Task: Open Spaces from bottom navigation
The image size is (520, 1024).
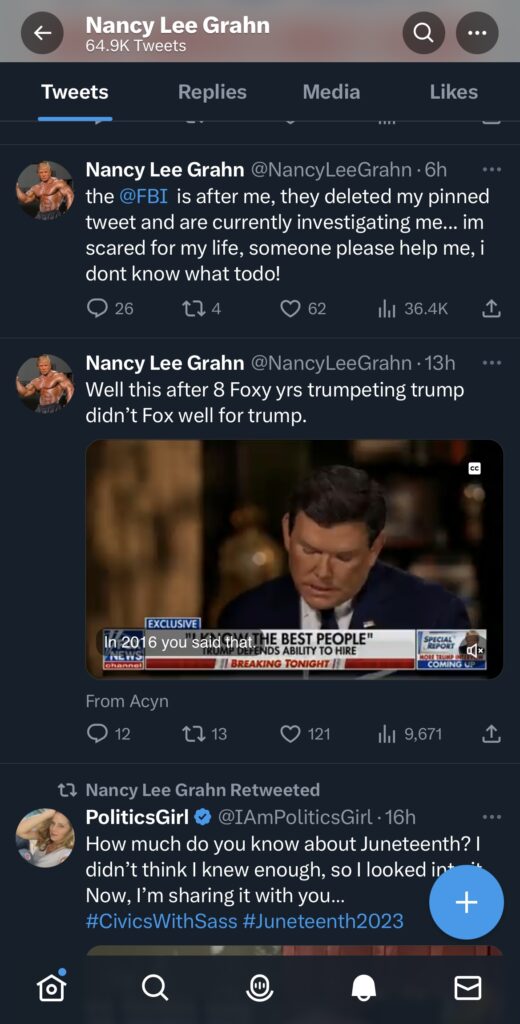Action: 259,987
